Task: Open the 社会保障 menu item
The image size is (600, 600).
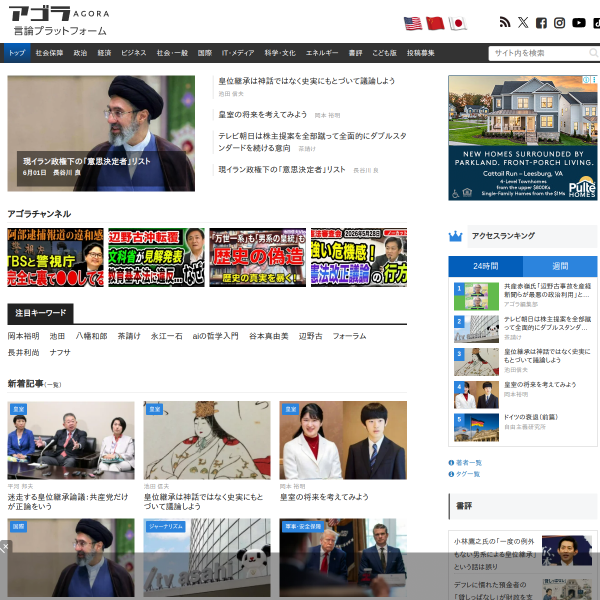Action: (x=49, y=53)
